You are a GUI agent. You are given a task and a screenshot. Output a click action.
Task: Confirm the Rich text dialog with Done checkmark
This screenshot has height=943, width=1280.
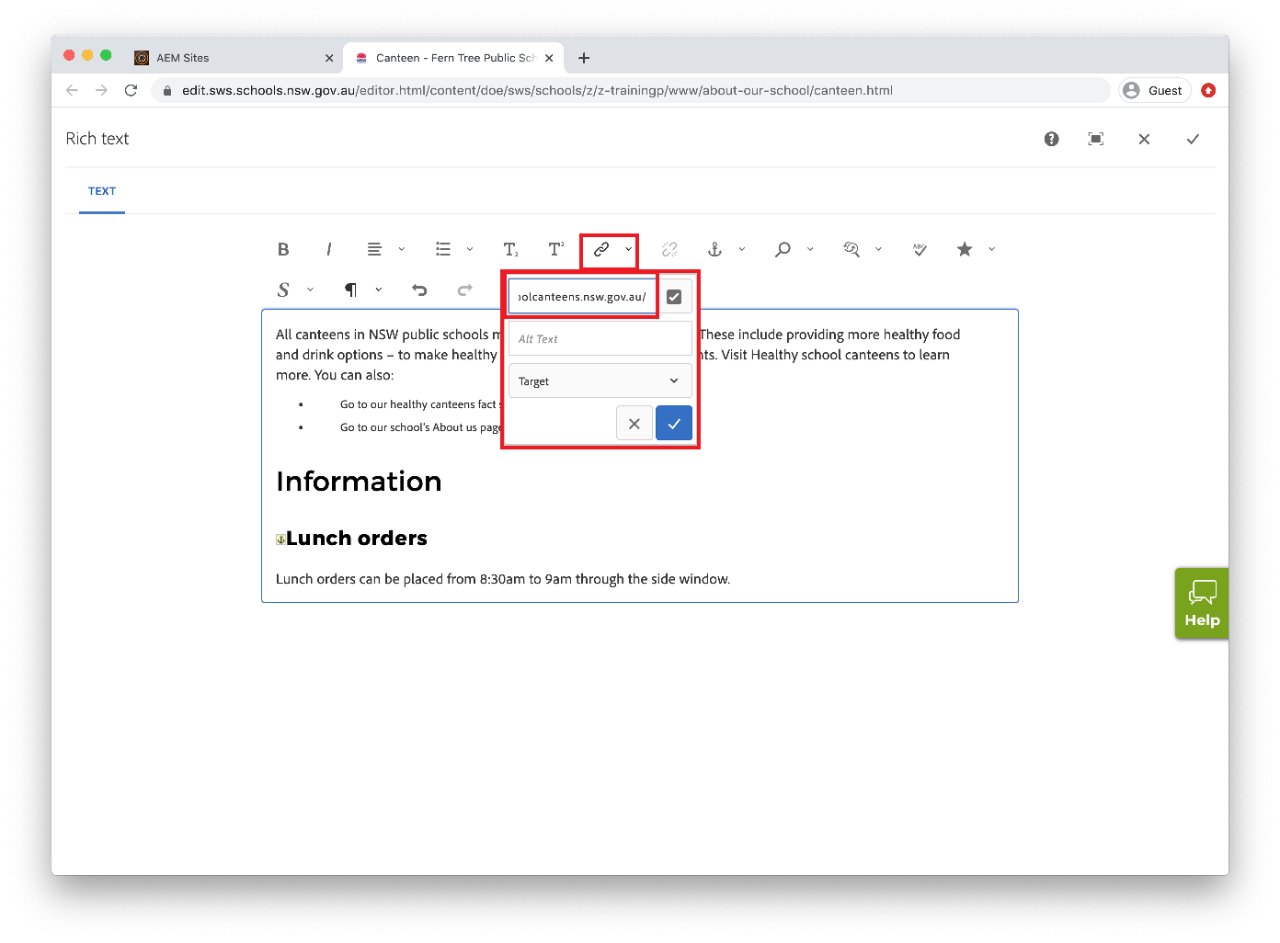(x=1192, y=139)
